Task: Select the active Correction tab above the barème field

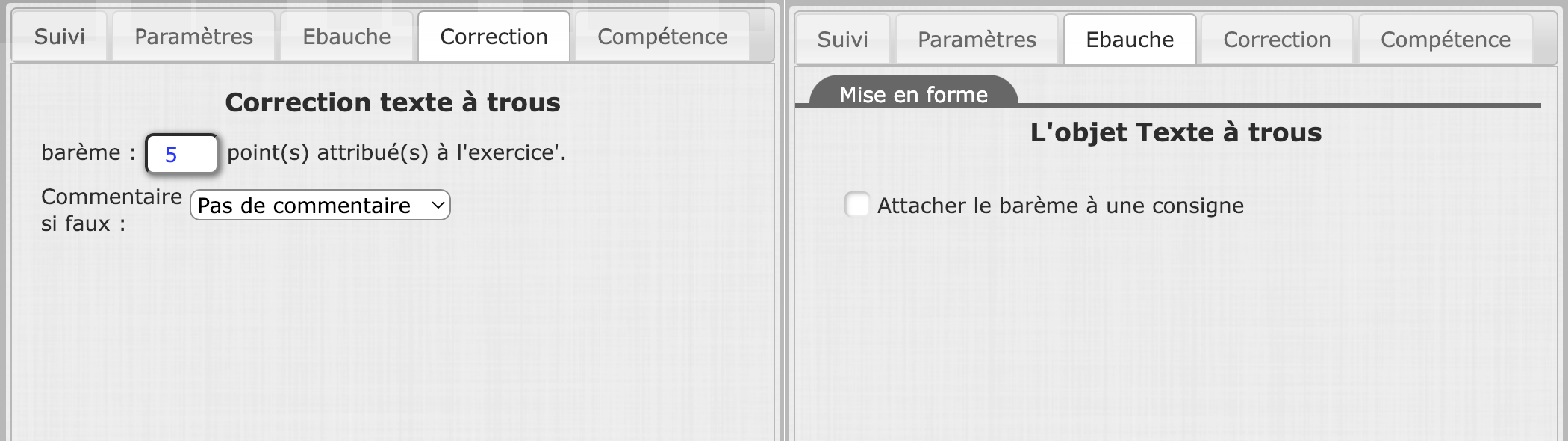Action: [x=494, y=37]
